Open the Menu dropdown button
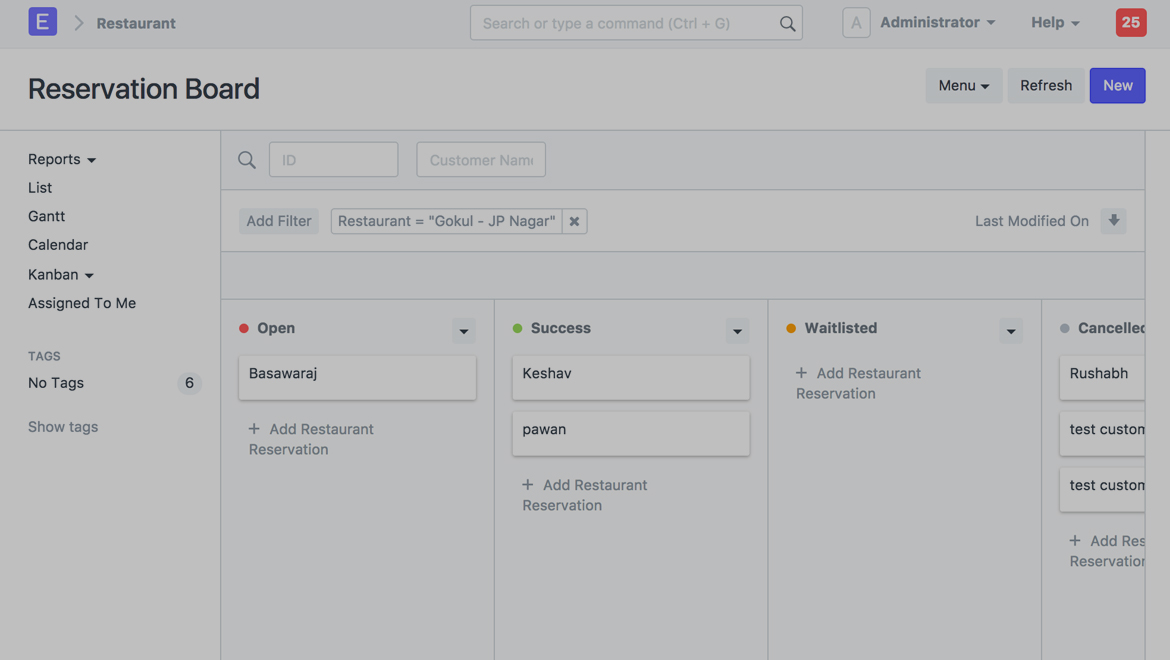The width and height of the screenshot is (1170, 660). pos(963,86)
